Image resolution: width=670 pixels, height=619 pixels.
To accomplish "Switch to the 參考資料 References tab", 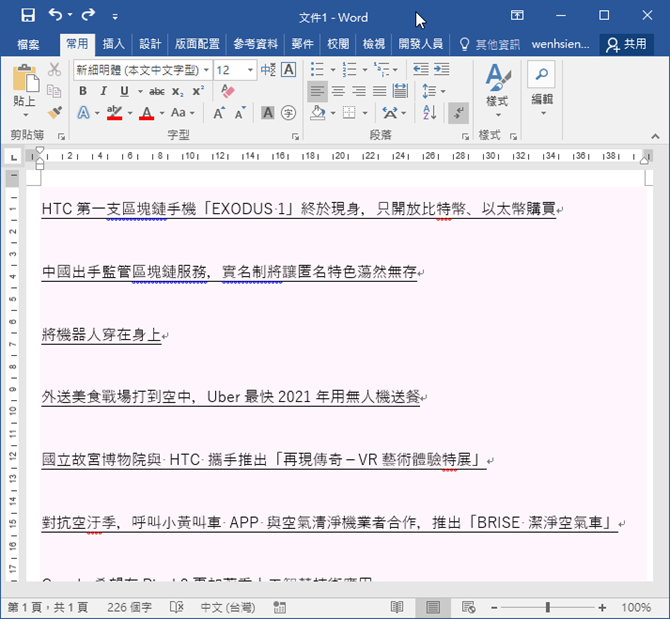I will (x=256, y=44).
